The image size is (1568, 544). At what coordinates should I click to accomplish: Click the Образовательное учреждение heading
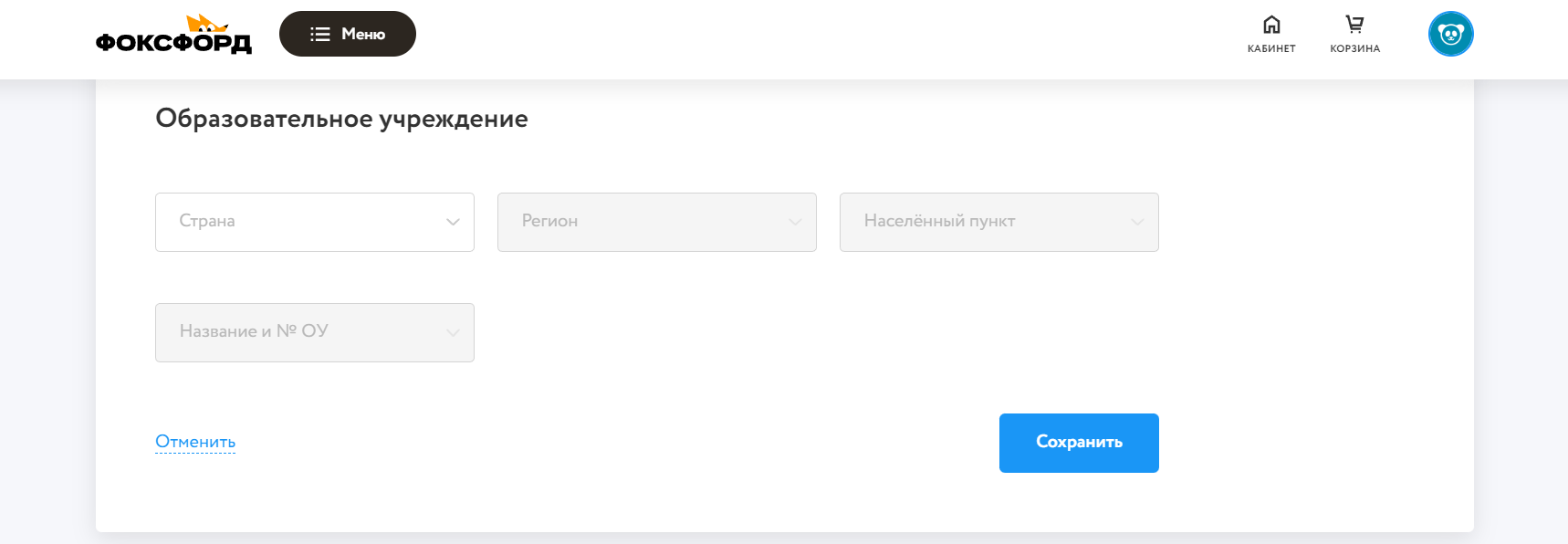click(x=341, y=119)
